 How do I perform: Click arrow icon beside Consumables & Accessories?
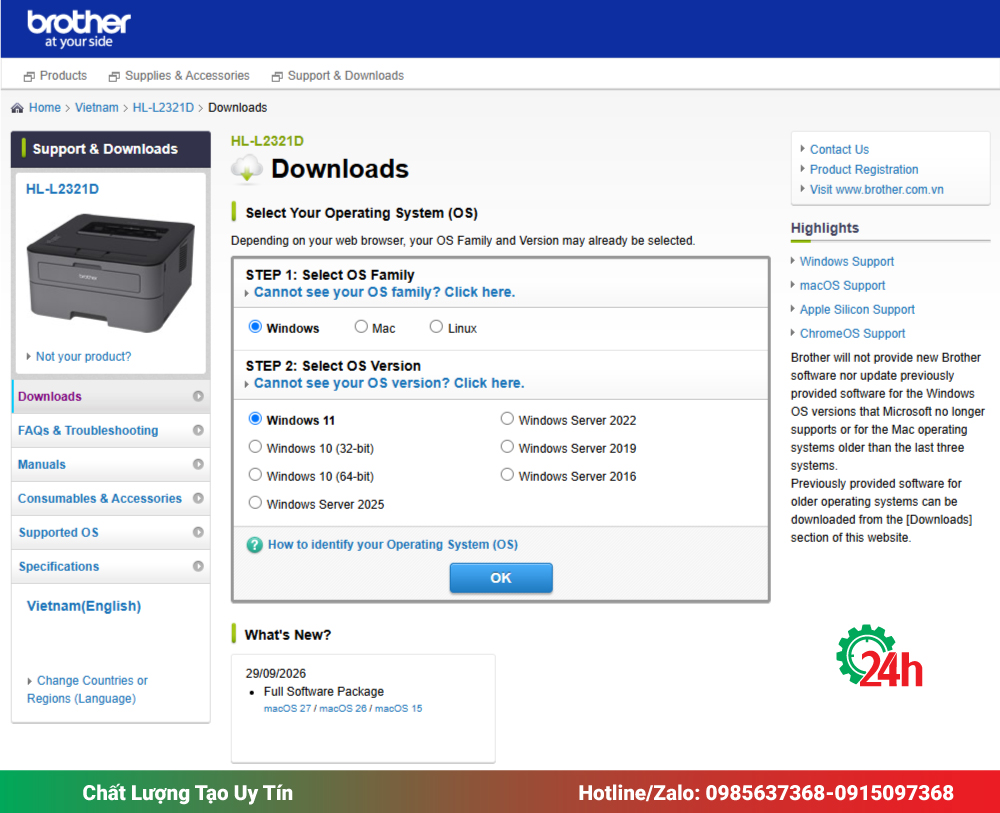pyautogui.click(x=198, y=498)
